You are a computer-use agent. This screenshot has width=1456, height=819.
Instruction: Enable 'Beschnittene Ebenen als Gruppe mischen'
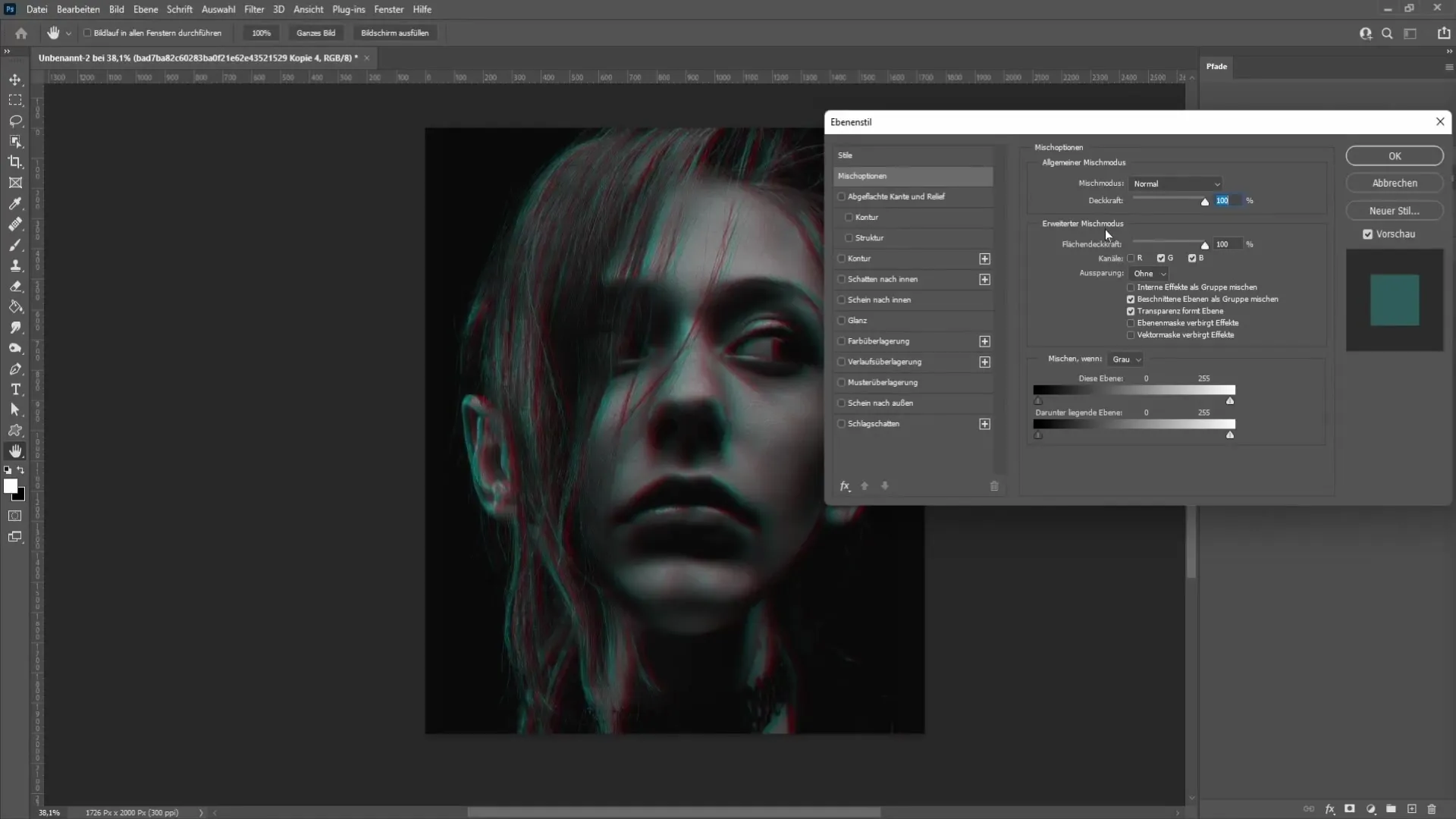[x=1131, y=299]
